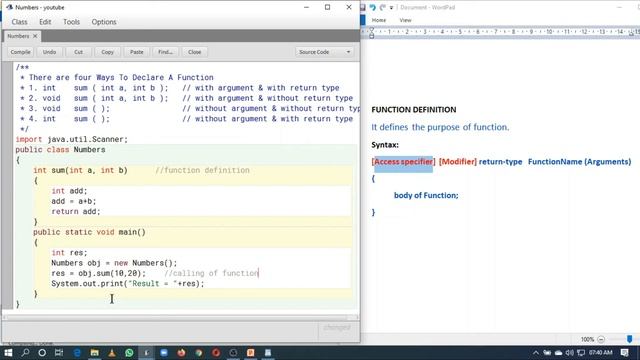The image size is (640, 360).
Task: Click the FUNCTION DEFINITION heading in WordPad
Action: tap(414, 109)
